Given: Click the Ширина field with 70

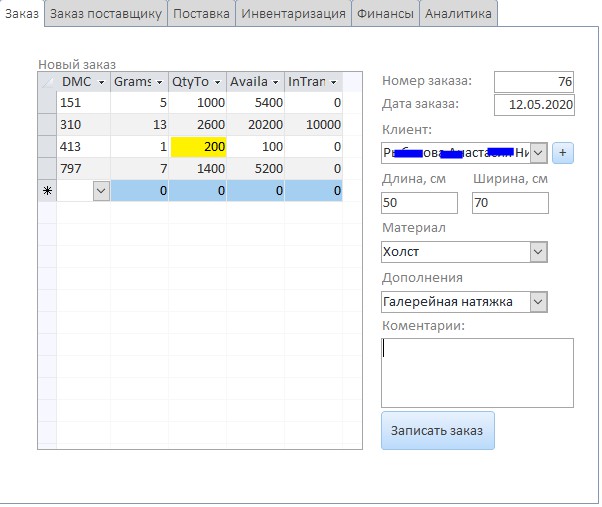Looking at the screenshot, I should [510, 203].
